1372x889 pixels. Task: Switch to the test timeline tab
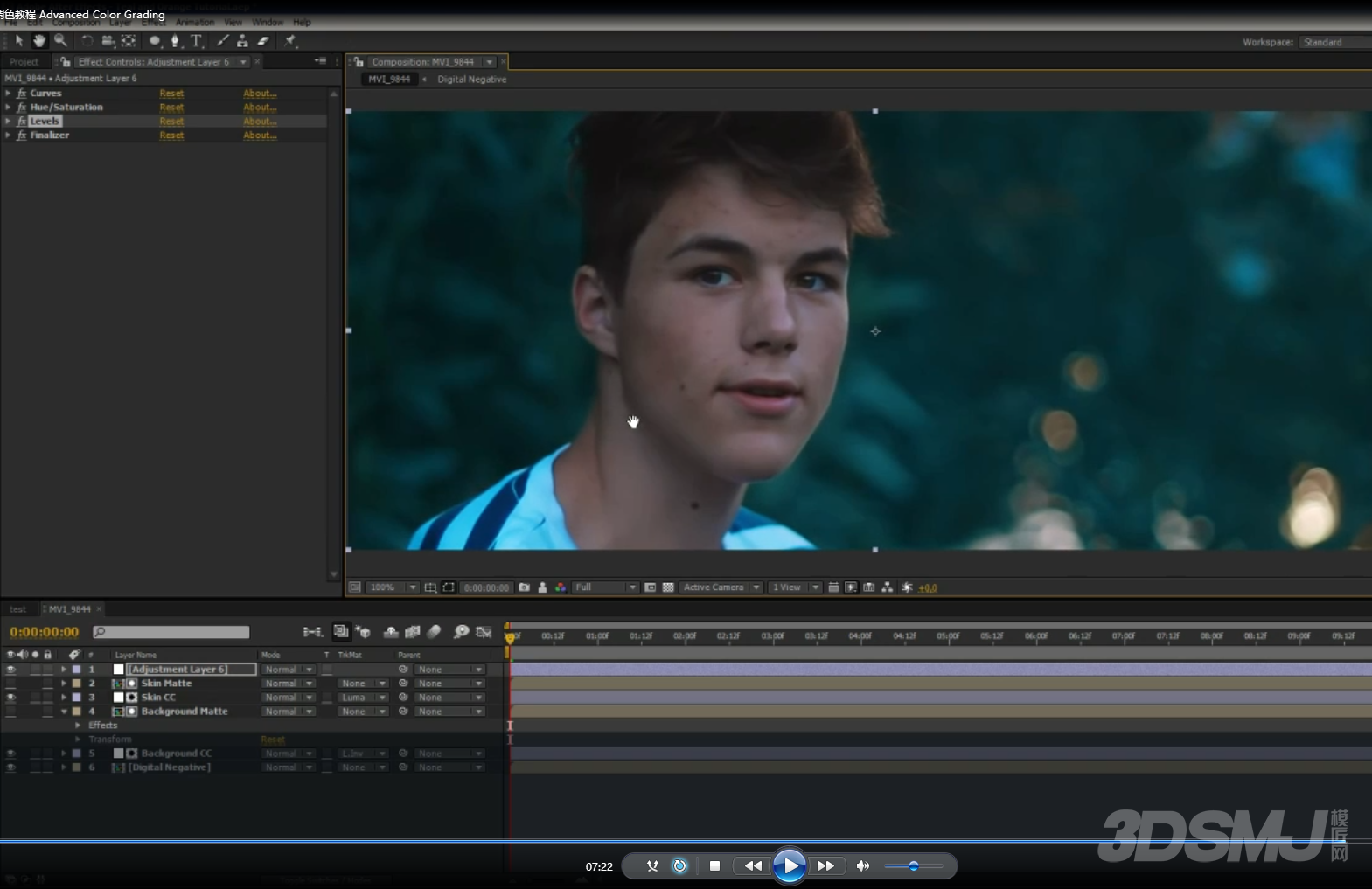[x=18, y=609]
